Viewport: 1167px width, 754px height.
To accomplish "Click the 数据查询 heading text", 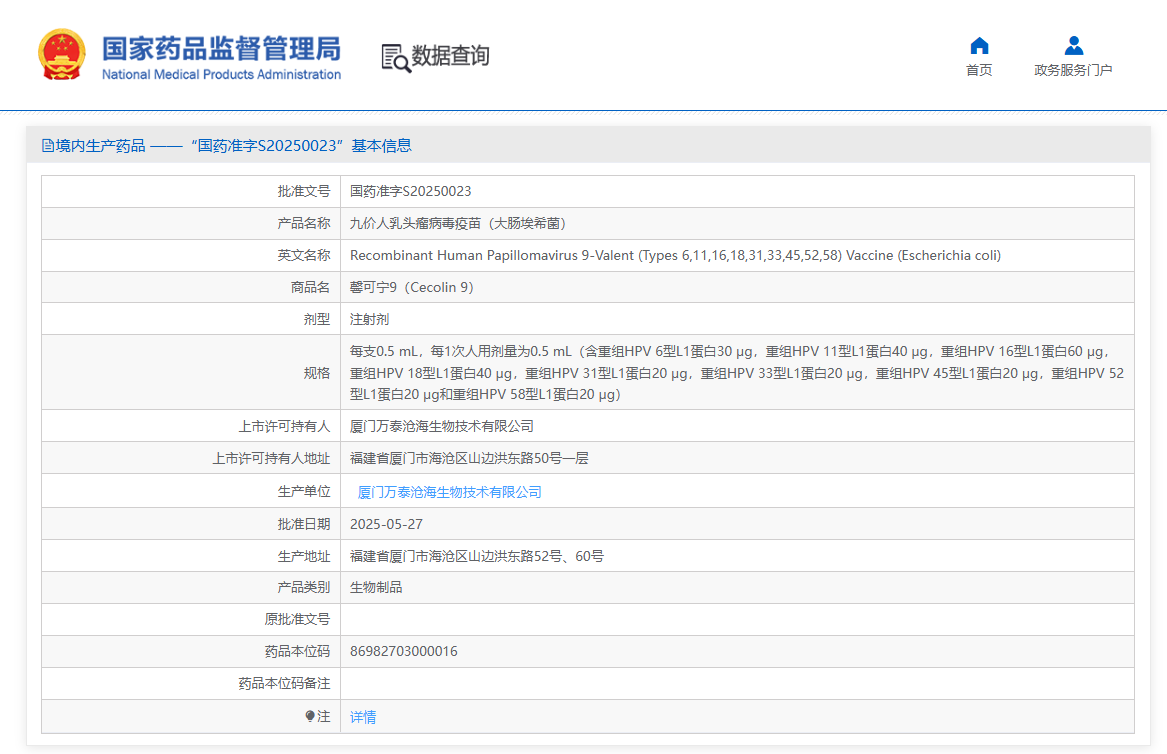I will [x=450, y=56].
